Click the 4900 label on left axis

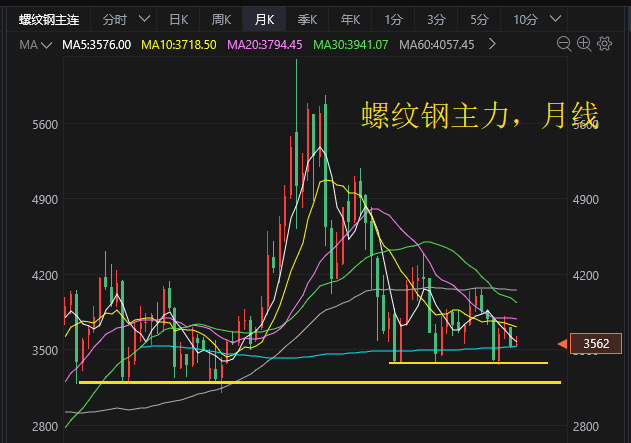tap(45, 200)
